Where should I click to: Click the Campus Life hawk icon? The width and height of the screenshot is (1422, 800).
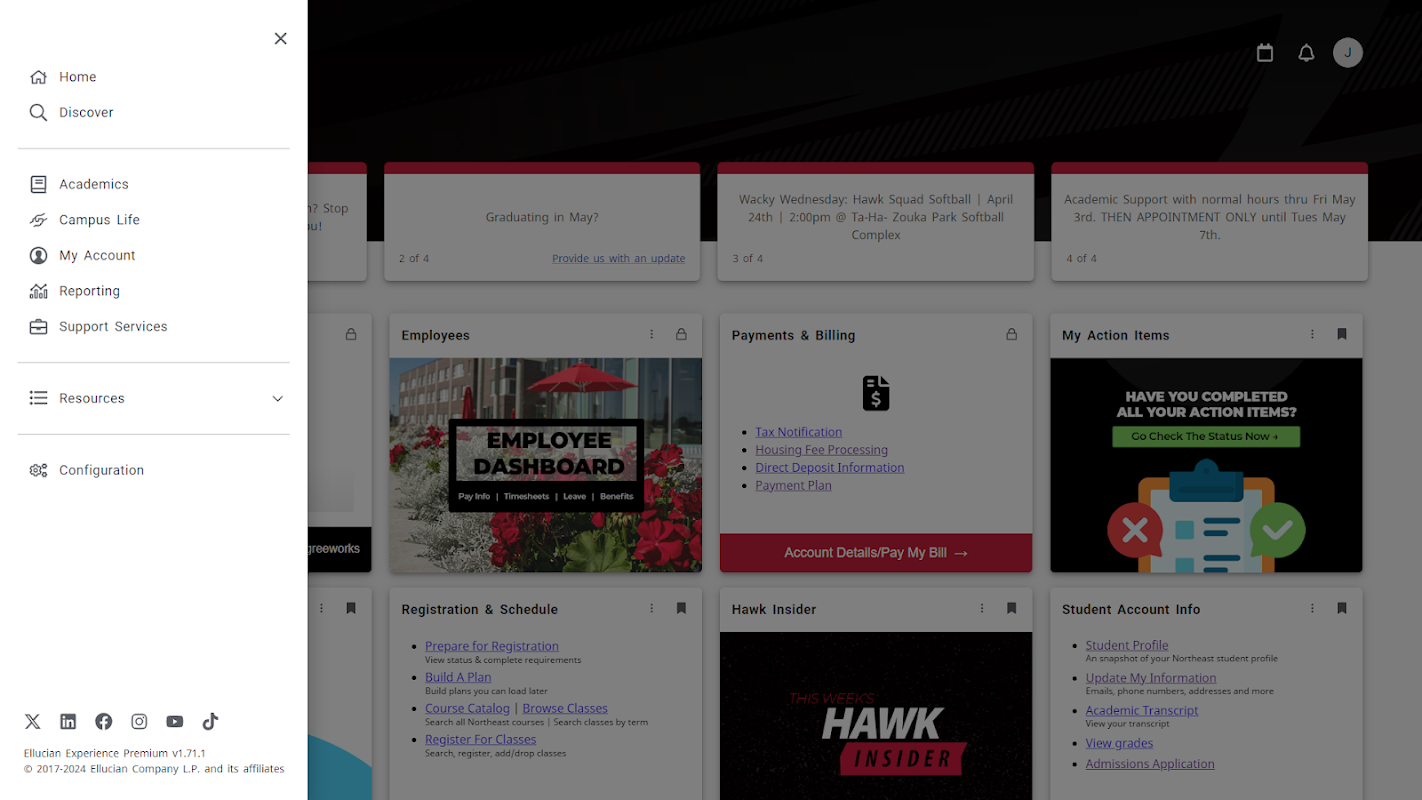(x=38, y=220)
